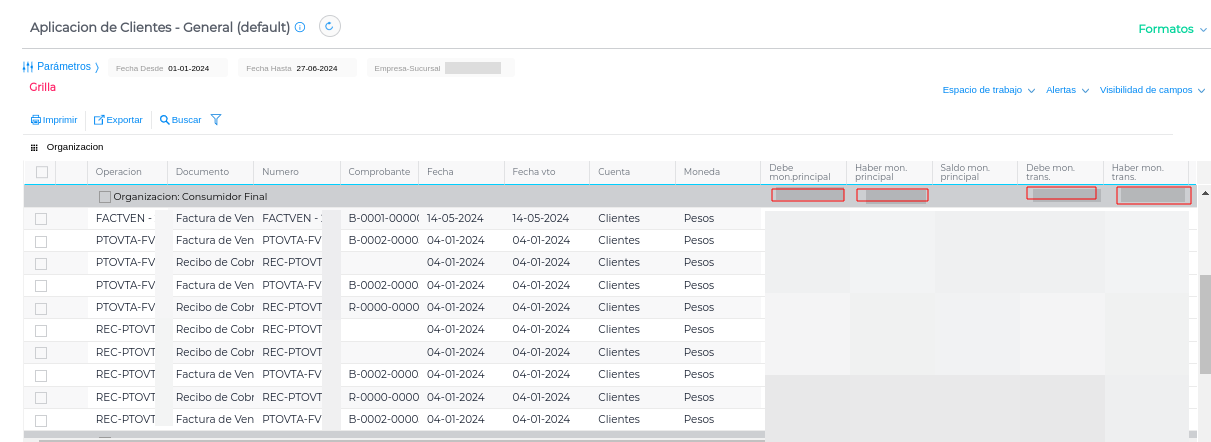
Task: Click the Exportar icon
Action: (x=99, y=120)
